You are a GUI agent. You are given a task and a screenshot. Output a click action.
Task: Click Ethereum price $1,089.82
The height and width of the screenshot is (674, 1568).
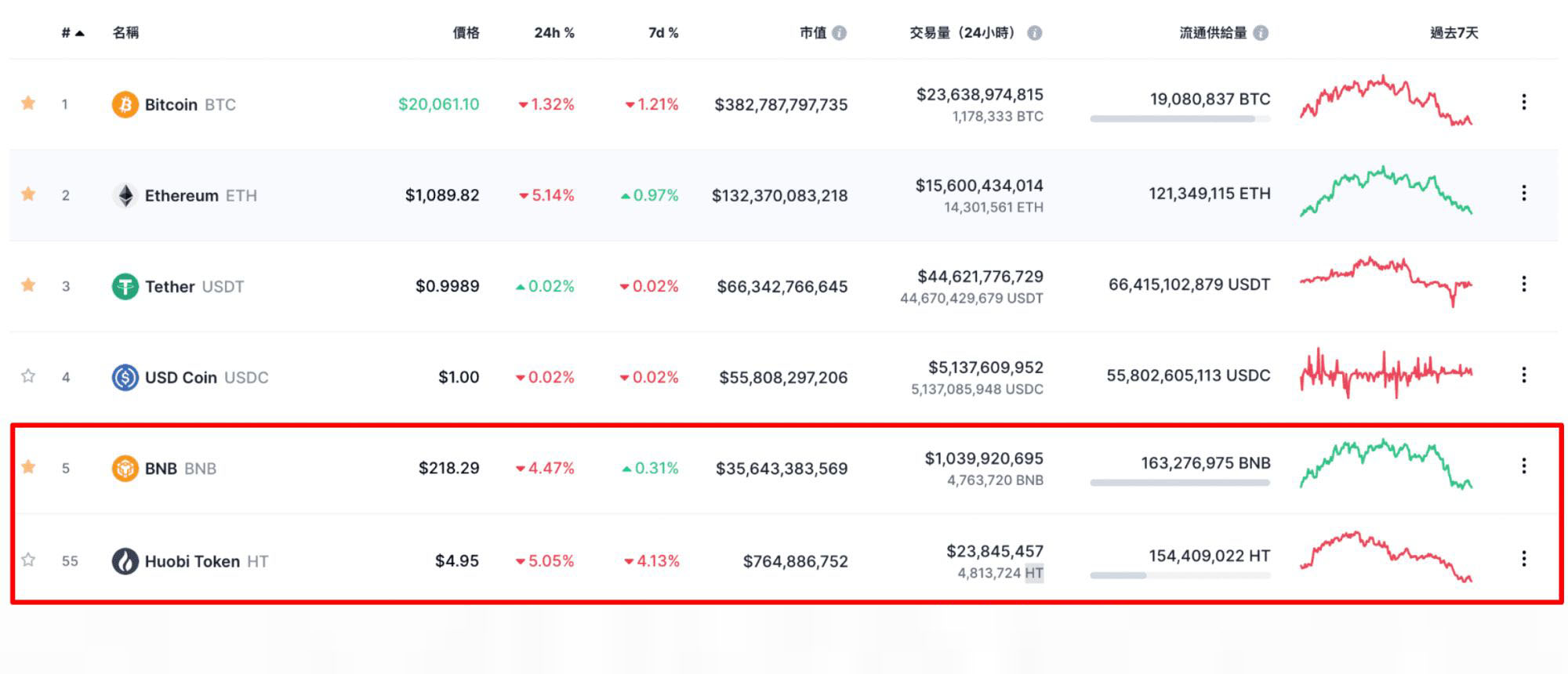point(442,195)
